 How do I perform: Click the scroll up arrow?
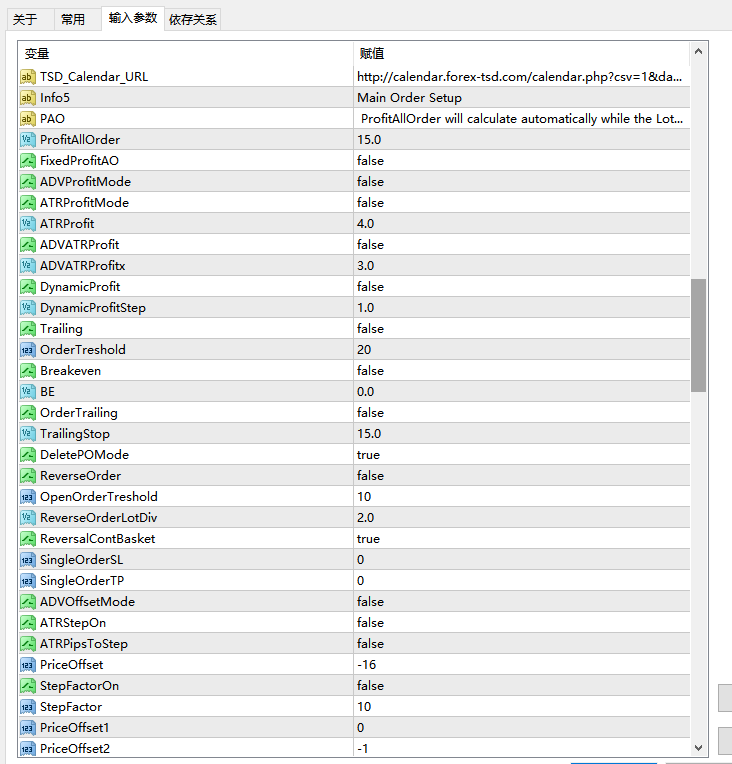[x=698, y=51]
